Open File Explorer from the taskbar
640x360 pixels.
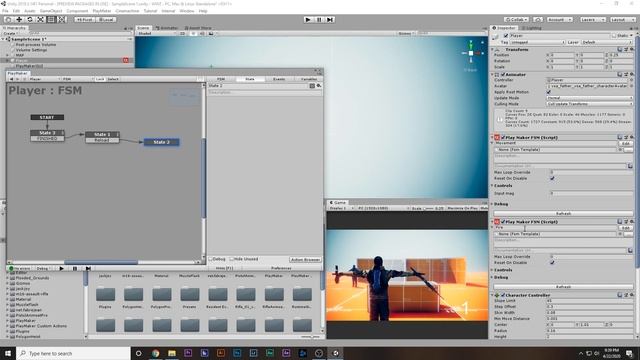(172, 353)
